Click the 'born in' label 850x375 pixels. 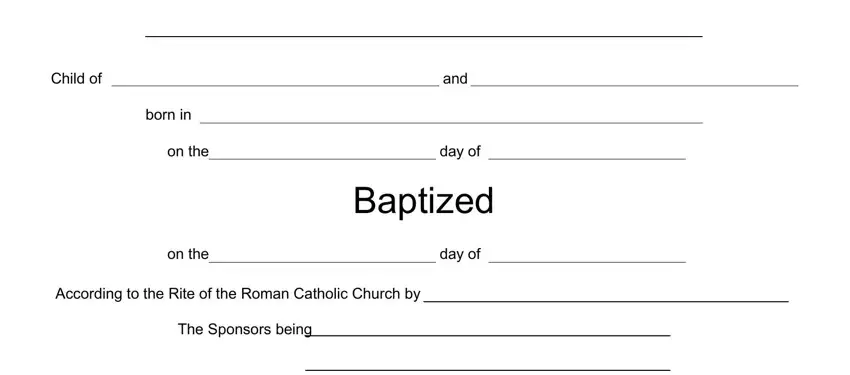(x=168, y=115)
